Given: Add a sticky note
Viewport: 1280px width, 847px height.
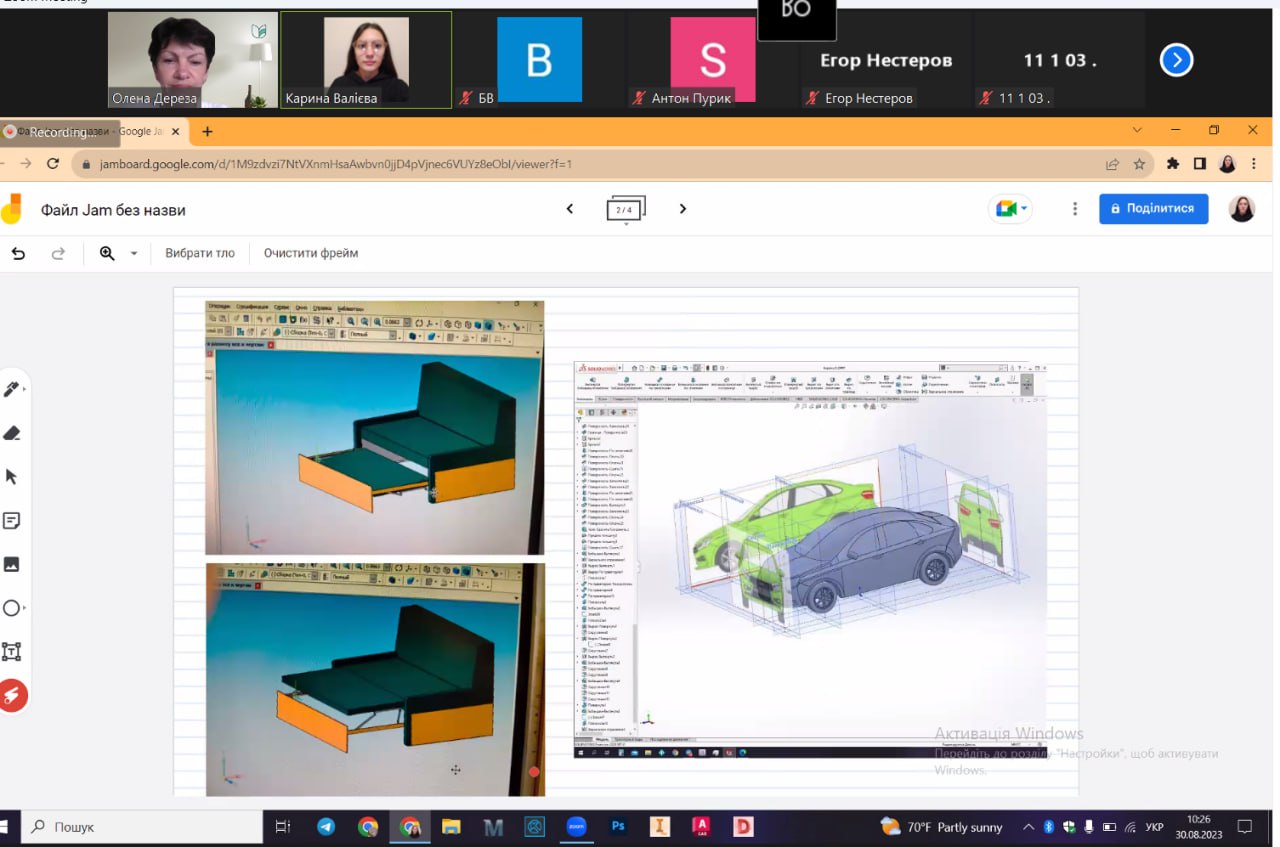Looking at the screenshot, I should tap(12, 521).
